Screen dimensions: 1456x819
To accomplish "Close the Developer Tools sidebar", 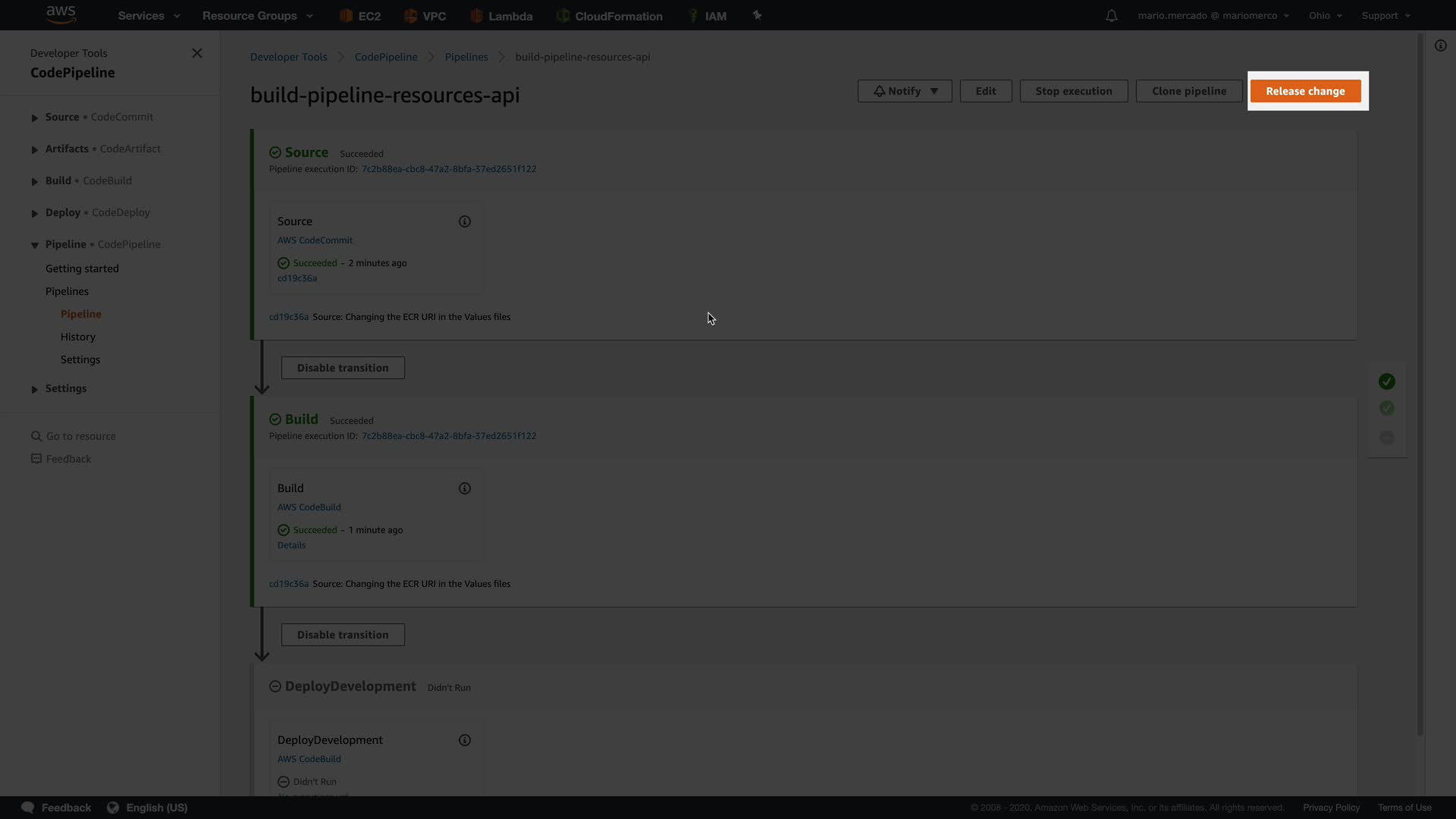I will [197, 53].
